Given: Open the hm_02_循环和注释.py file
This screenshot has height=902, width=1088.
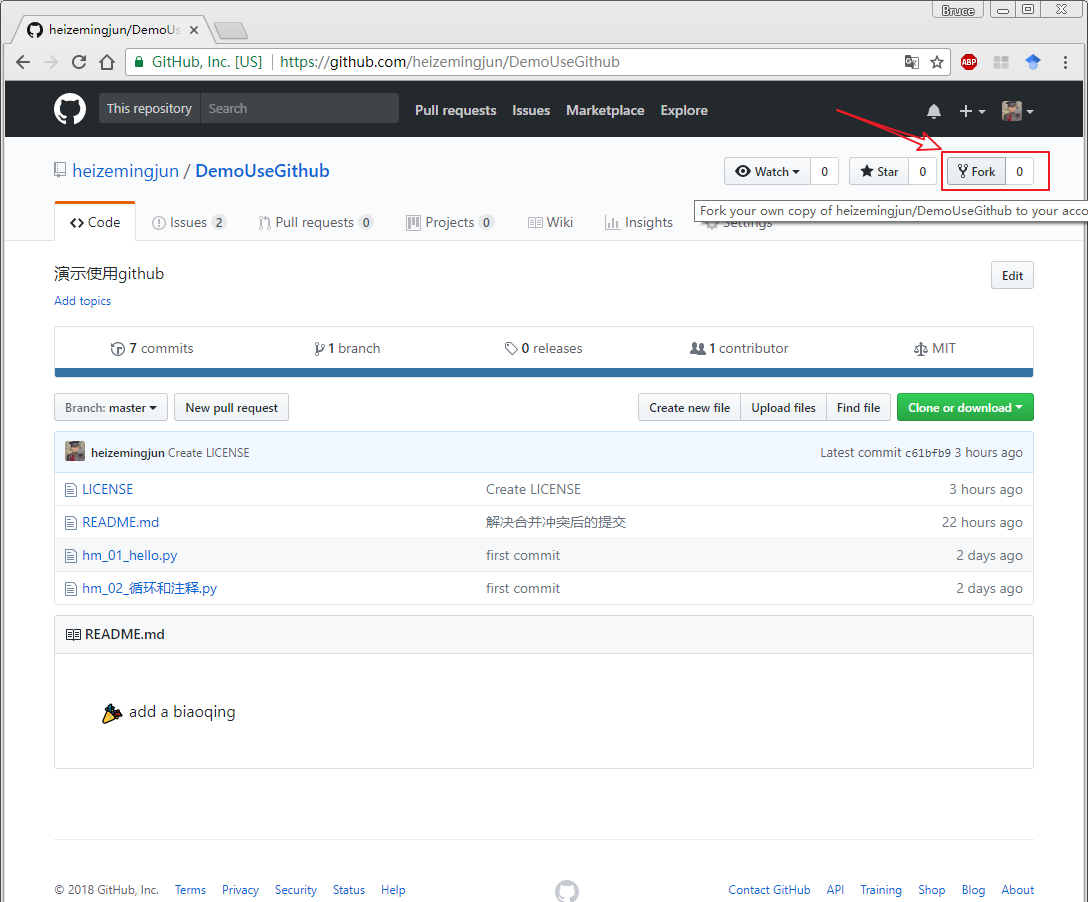Looking at the screenshot, I should tap(150, 588).
